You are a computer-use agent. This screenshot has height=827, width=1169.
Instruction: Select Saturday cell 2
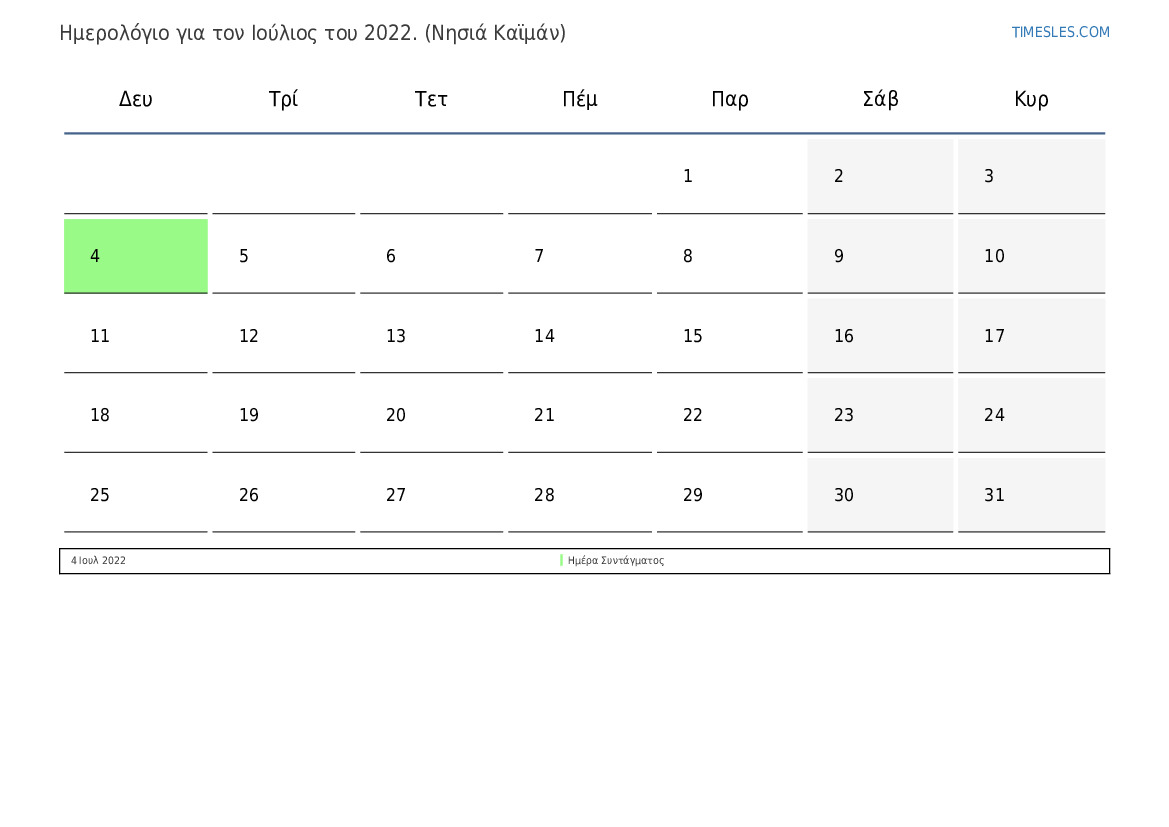[880, 176]
